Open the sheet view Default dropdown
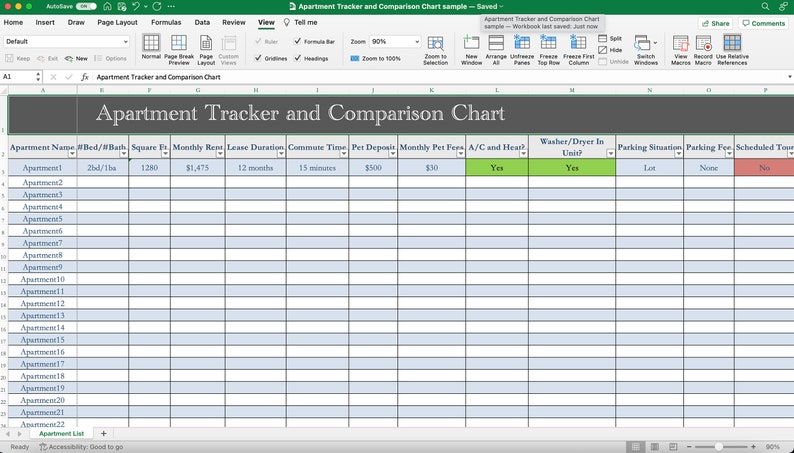Viewport: 794px width, 453px height. point(66,42)
